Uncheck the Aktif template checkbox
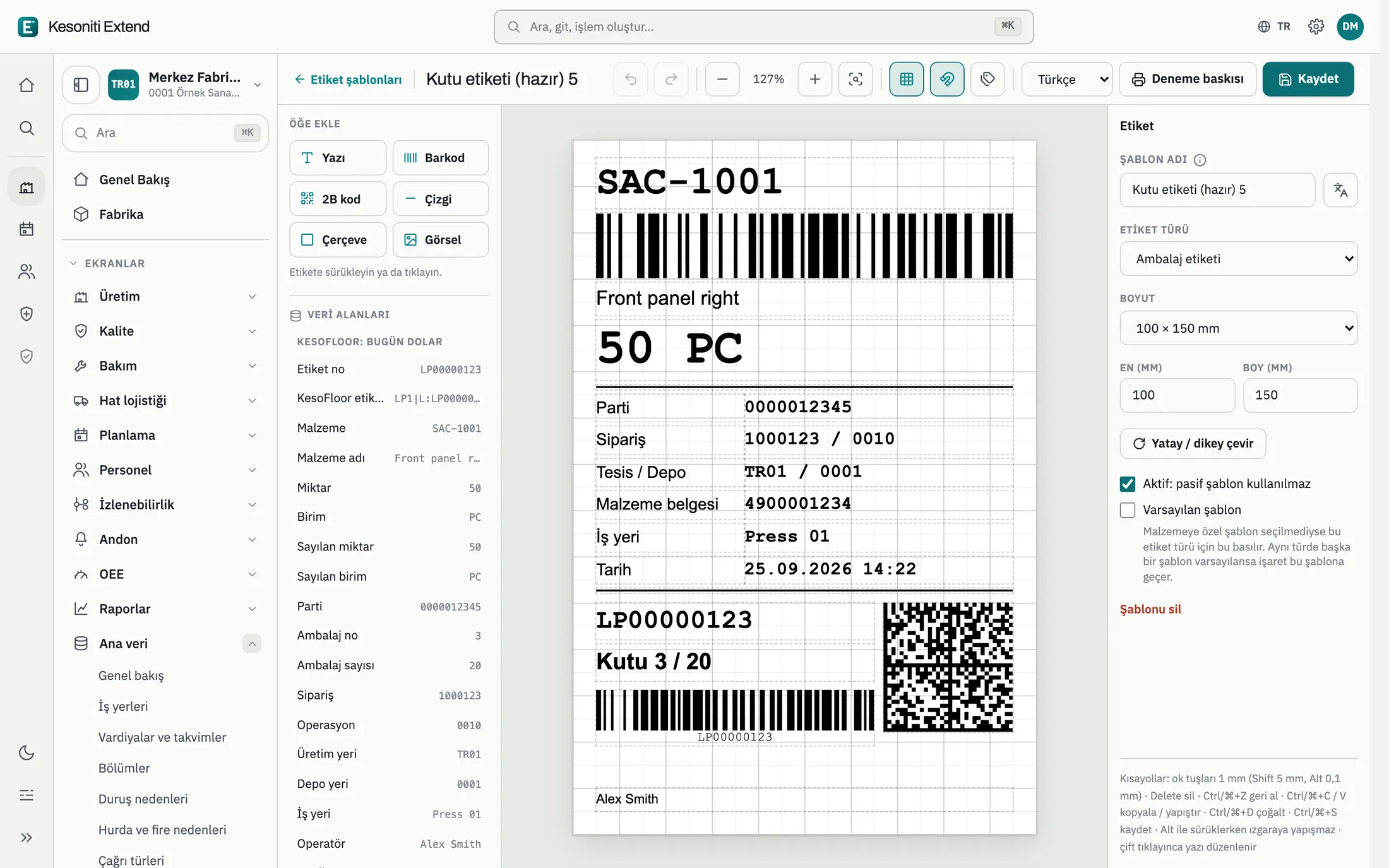Screen dimensions: 1389x868 (x=1128, y=484)
